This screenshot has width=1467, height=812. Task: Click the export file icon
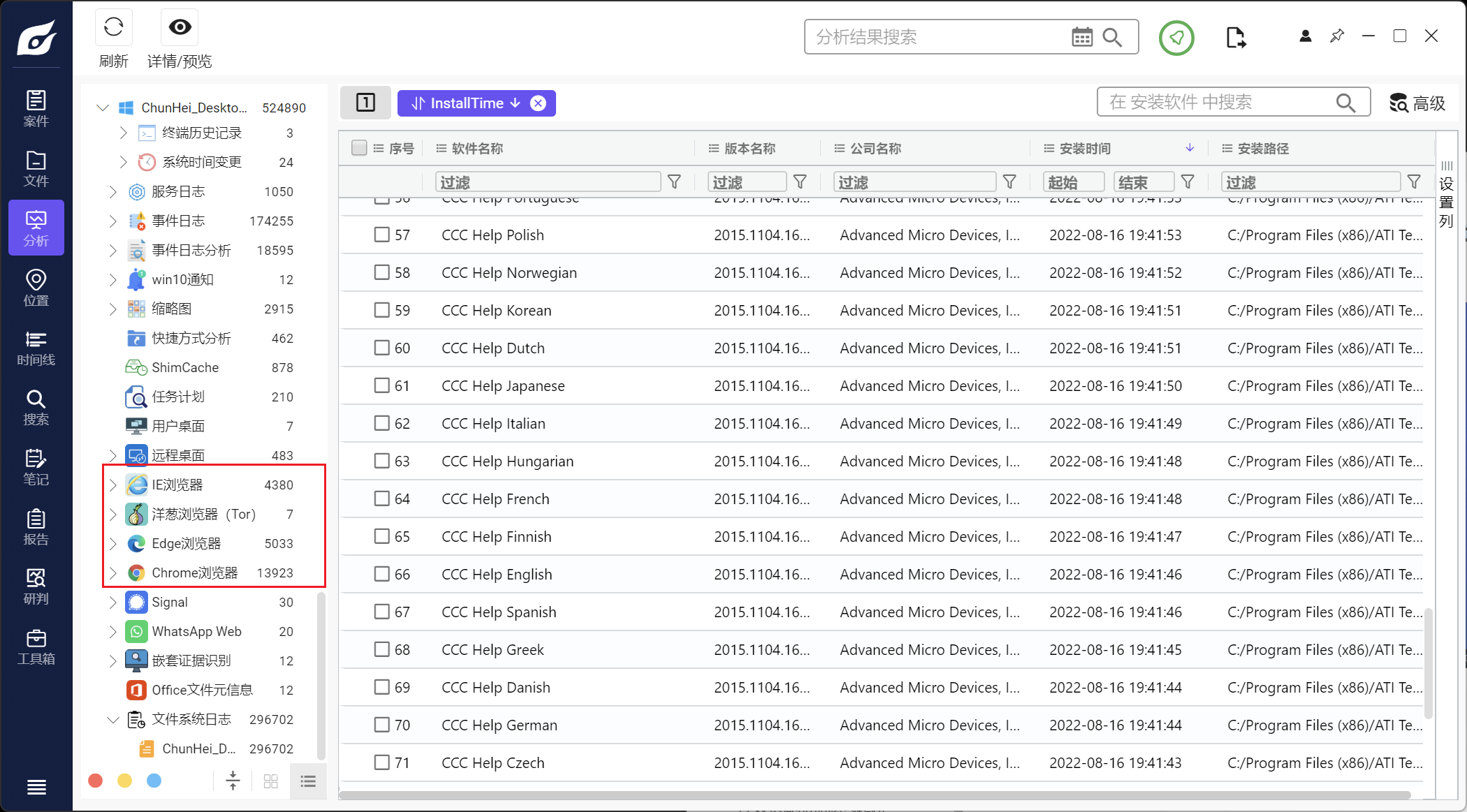tap(1235, 37)
